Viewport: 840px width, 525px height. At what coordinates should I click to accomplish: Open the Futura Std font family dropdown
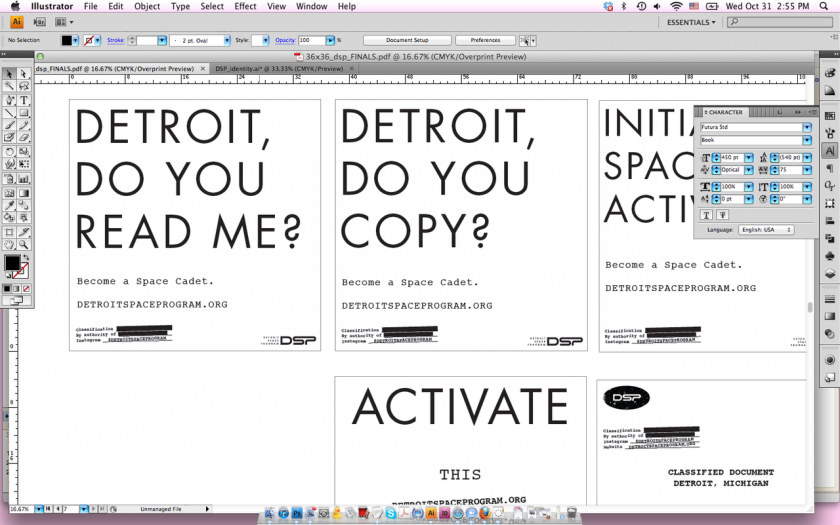pos(807,127)
